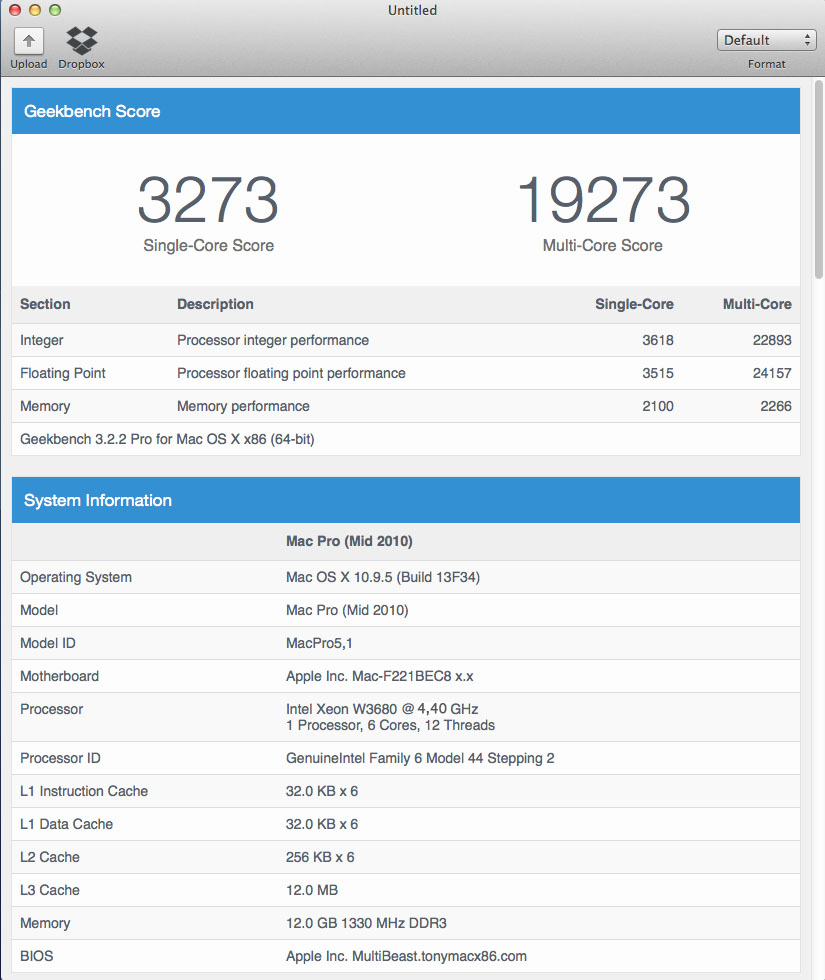Click the Multi-Core Score caption
825x980 pixels.
602,246
